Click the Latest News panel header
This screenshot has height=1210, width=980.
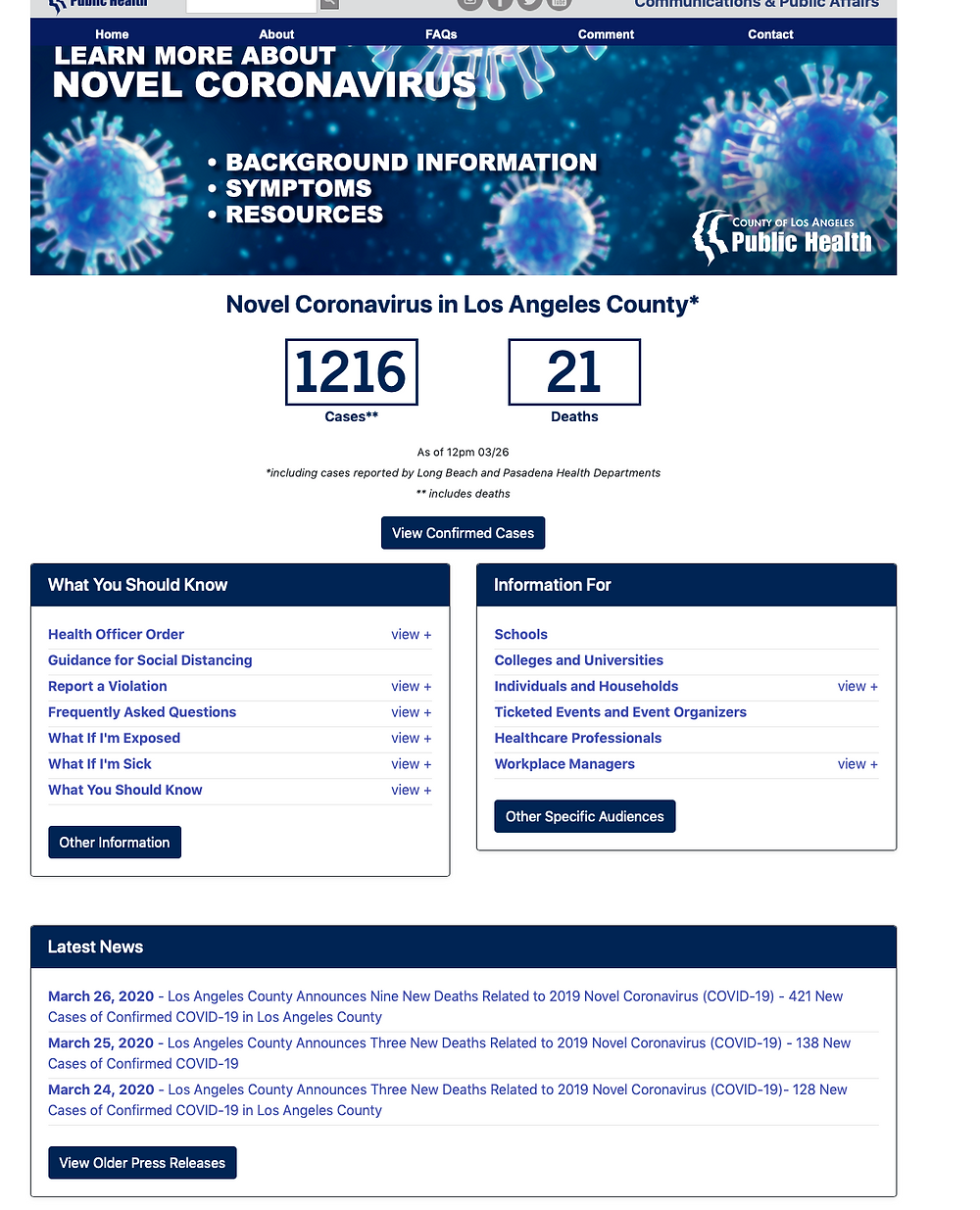click(464, 947)
